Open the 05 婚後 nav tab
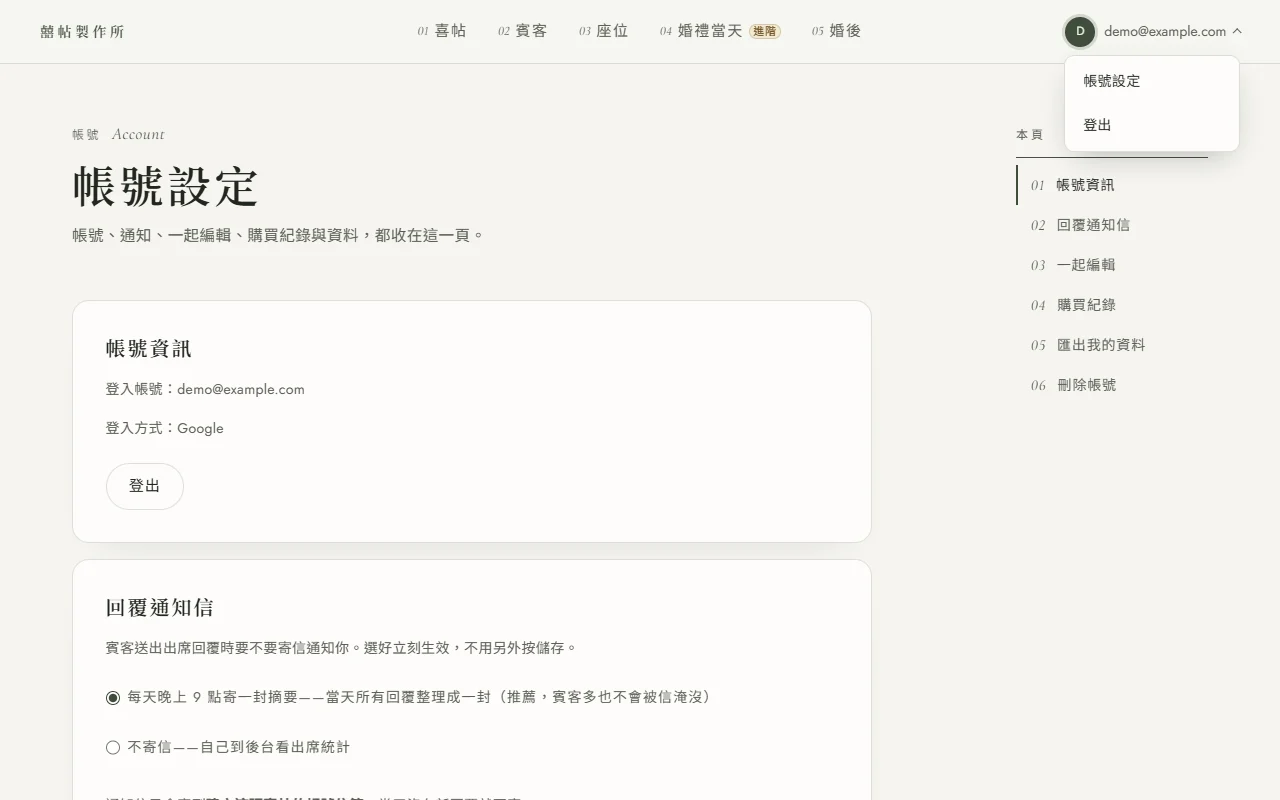1280x800 pixels. pos(837,31)
